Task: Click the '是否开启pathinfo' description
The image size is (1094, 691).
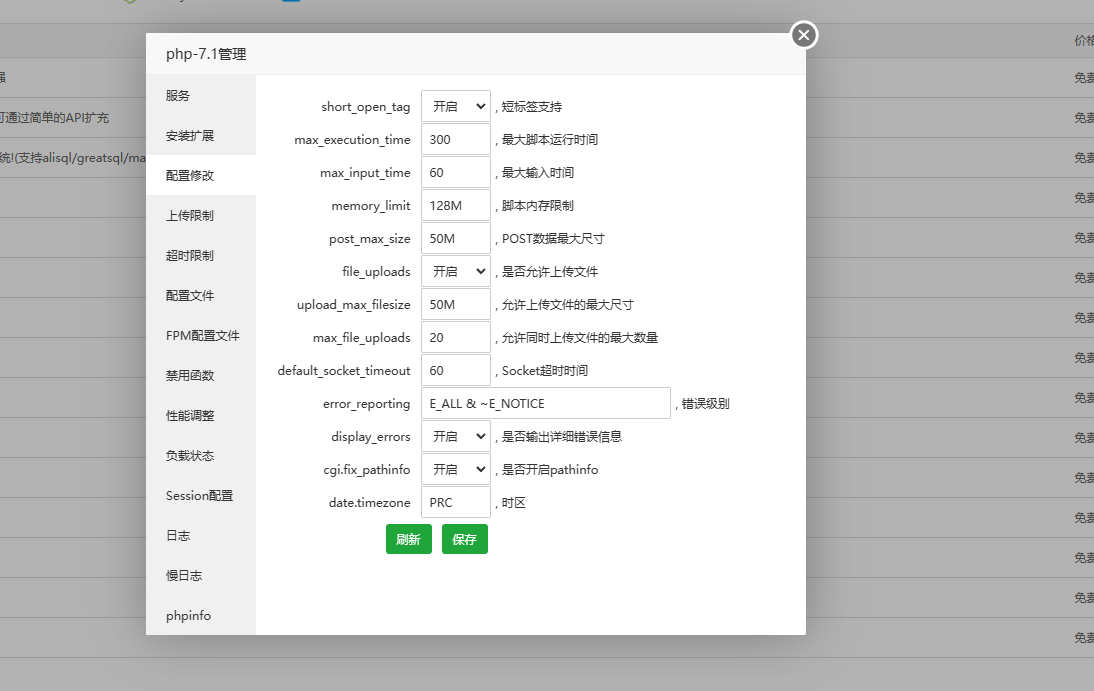Action: tap(550, 470)
